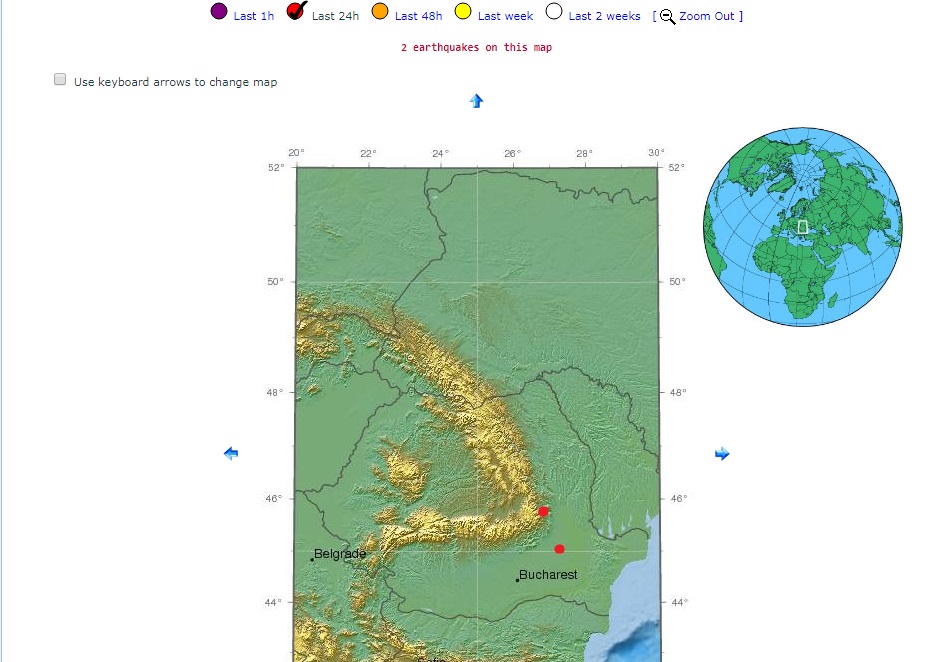Select the earthquake dot northeast of Bucharest
Viewport: 952px width, 662px height.
click(x=559, y=549)
